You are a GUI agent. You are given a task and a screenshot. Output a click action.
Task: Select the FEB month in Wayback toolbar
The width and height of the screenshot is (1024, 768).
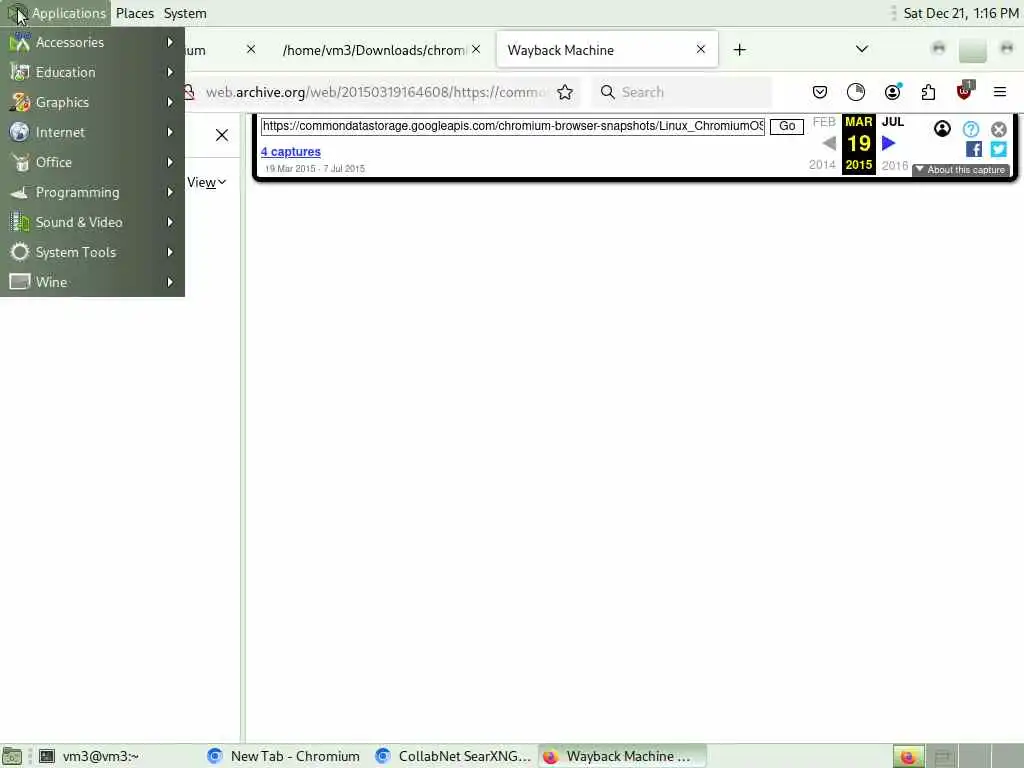coord(824,122)
